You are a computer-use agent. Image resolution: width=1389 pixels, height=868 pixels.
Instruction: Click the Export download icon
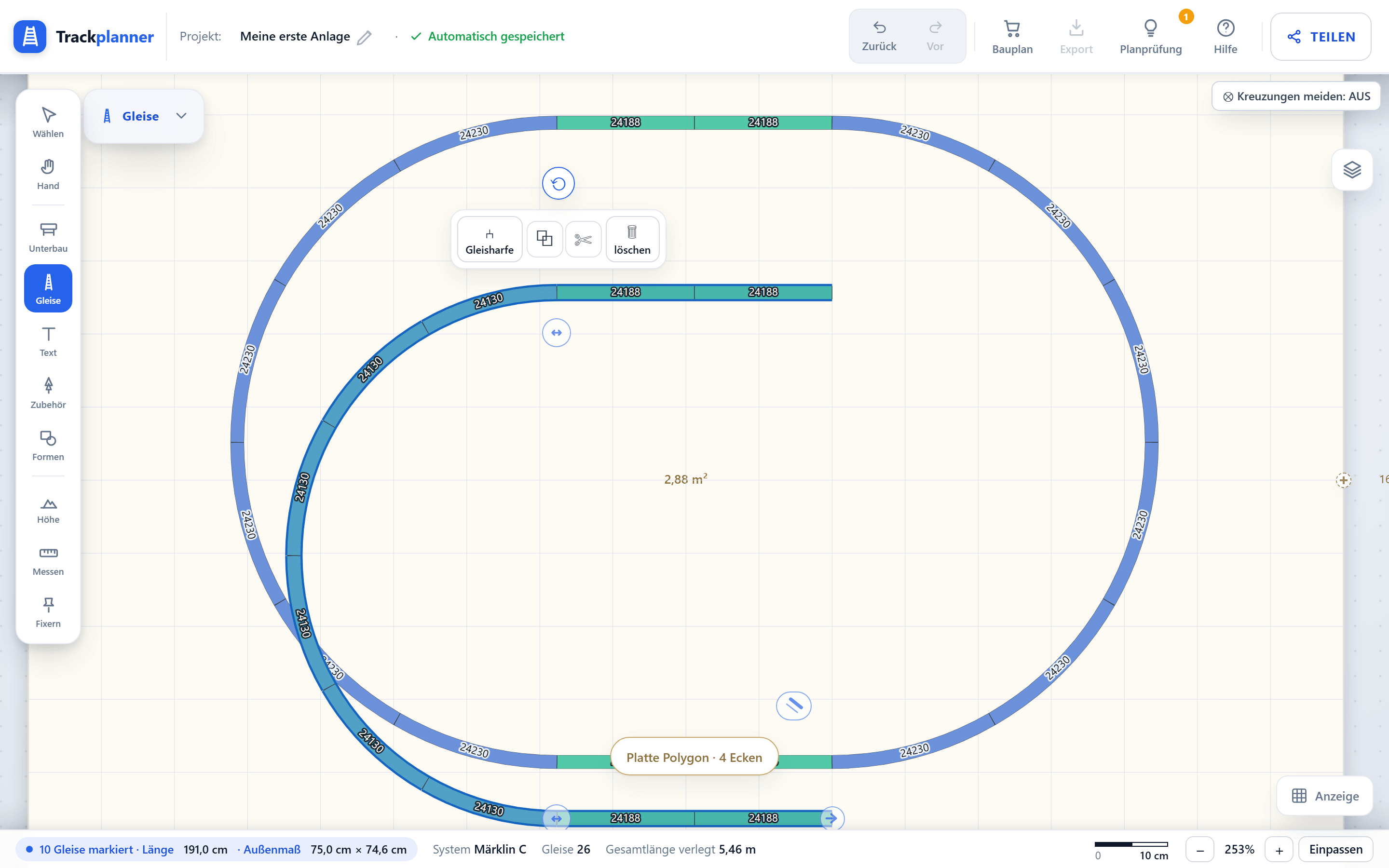pyautogui.click(x=1076, y=37)
